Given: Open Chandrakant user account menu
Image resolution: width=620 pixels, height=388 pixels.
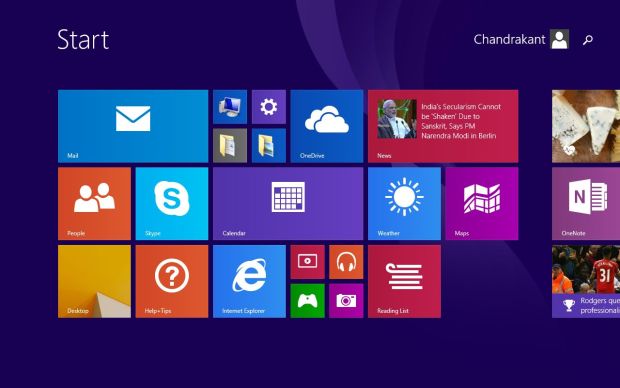Looking at the screenshot, I should (x=521, y=39).
